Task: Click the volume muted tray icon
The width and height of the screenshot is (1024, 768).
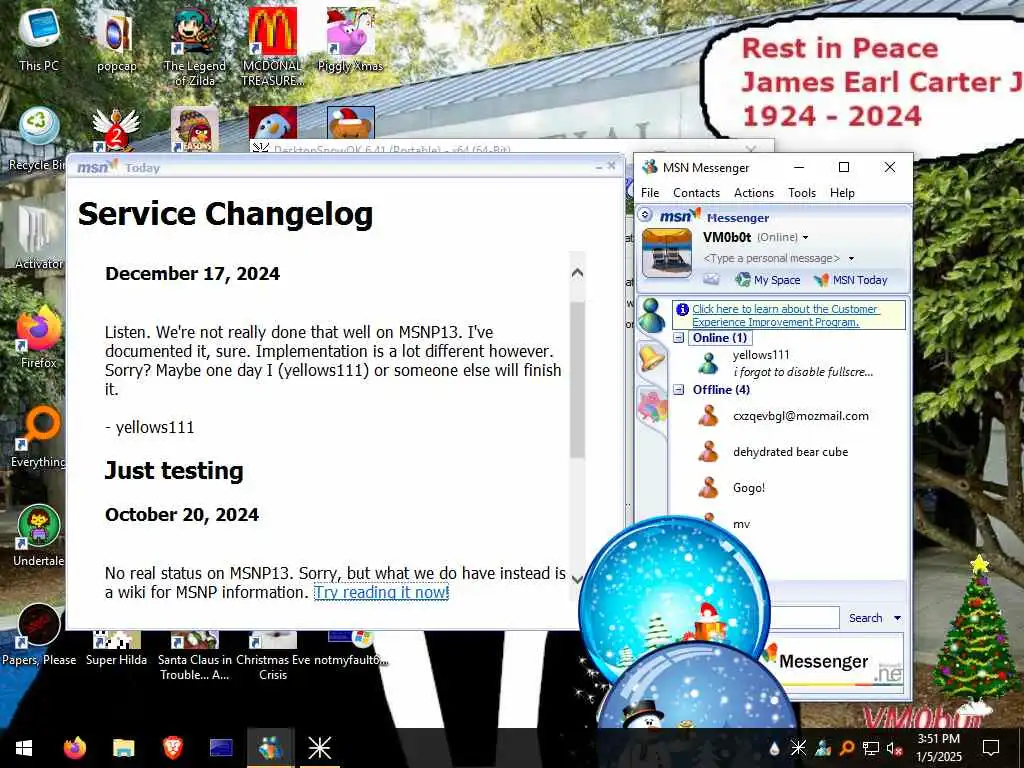Action: pyautogui.click(x=894, y=748)
